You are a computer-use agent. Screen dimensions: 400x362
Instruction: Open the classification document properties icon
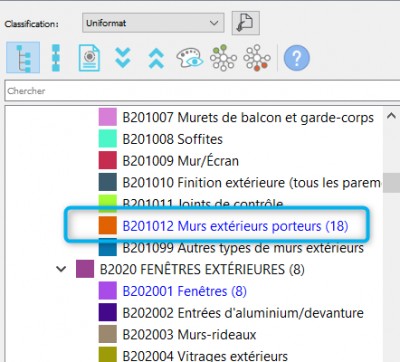[89, 58]
